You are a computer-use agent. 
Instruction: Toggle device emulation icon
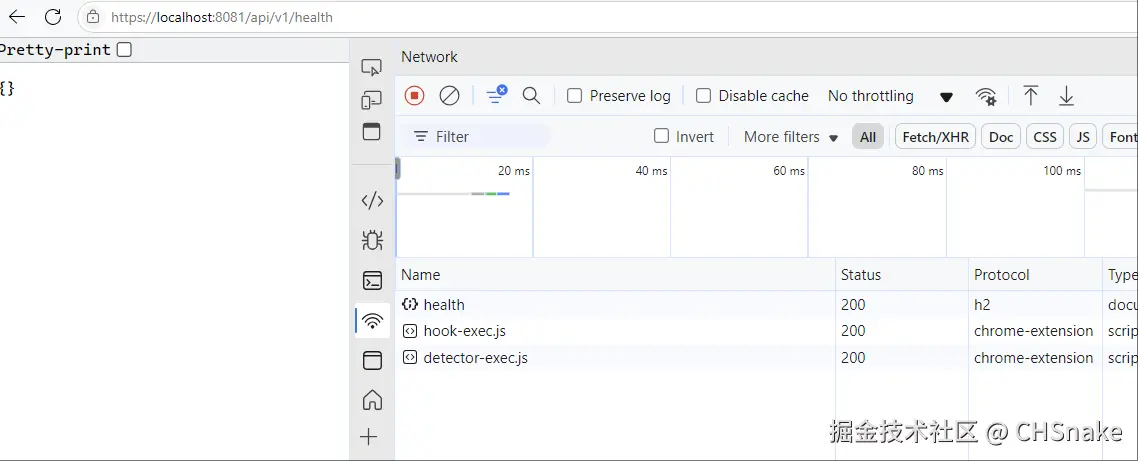[x=372, y=100]
